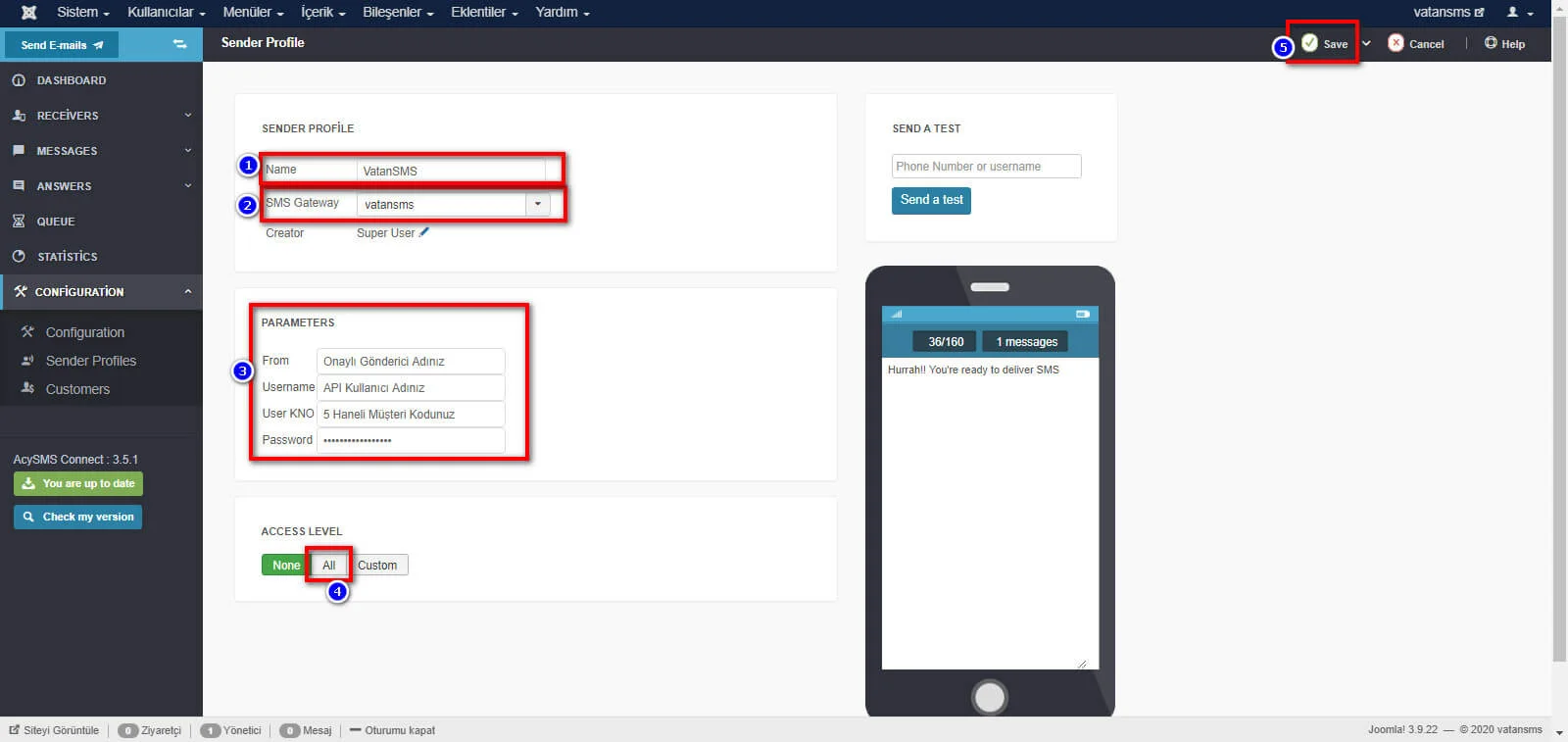Click Ziyaretçi counter in footer
This screenshot has width=1568, height=742.
(150, 730)
